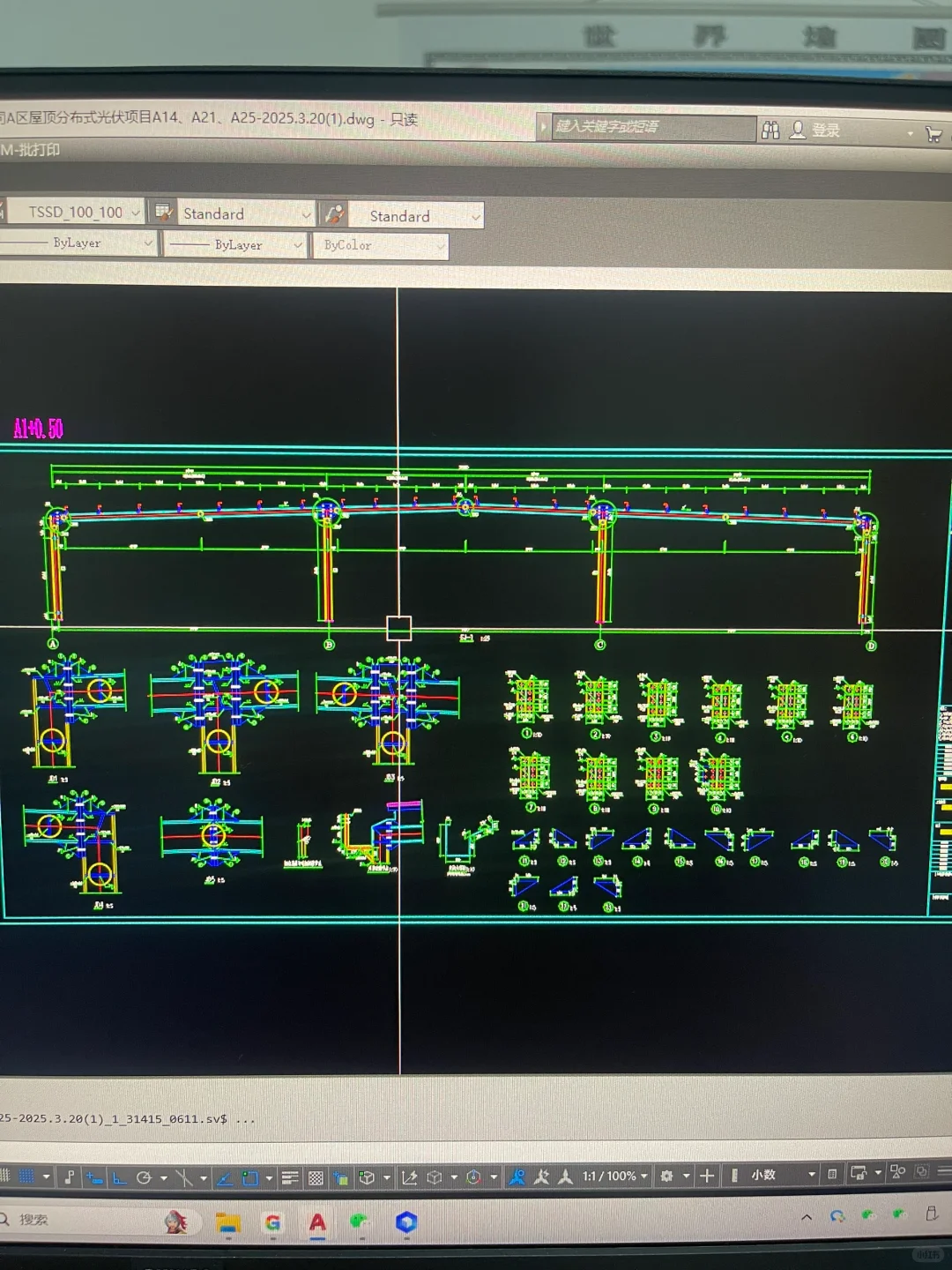Open the blue hexagon app on taskbar
The width and height of the screenshot is (952, 1270).
(405, 1222)
